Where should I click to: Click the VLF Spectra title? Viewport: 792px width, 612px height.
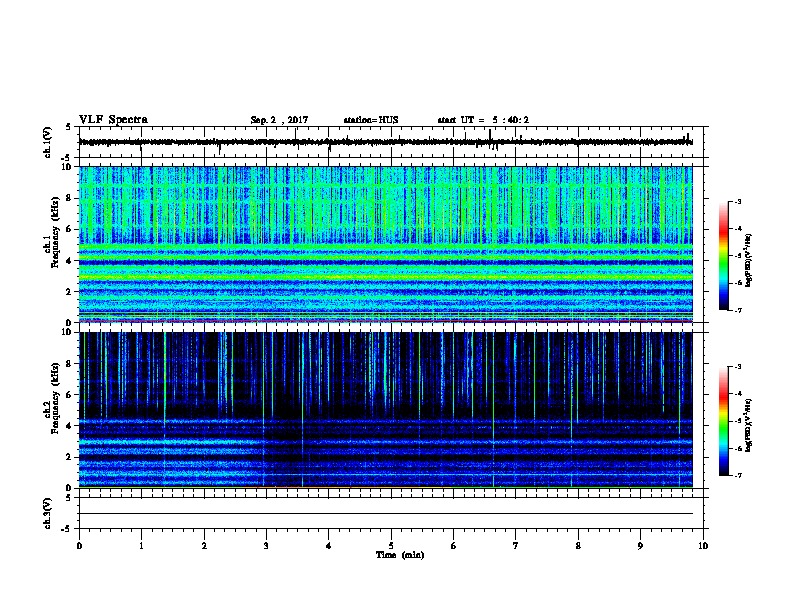coord(113,120)
